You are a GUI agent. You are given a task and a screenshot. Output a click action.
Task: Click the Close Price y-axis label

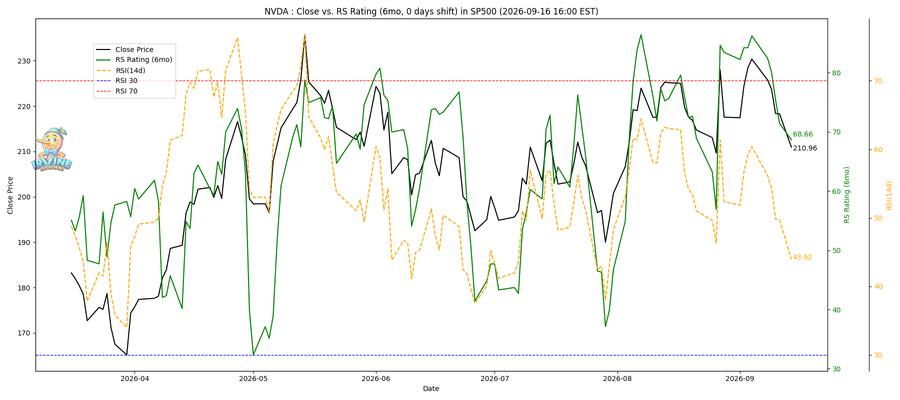[x=10, y=197]
